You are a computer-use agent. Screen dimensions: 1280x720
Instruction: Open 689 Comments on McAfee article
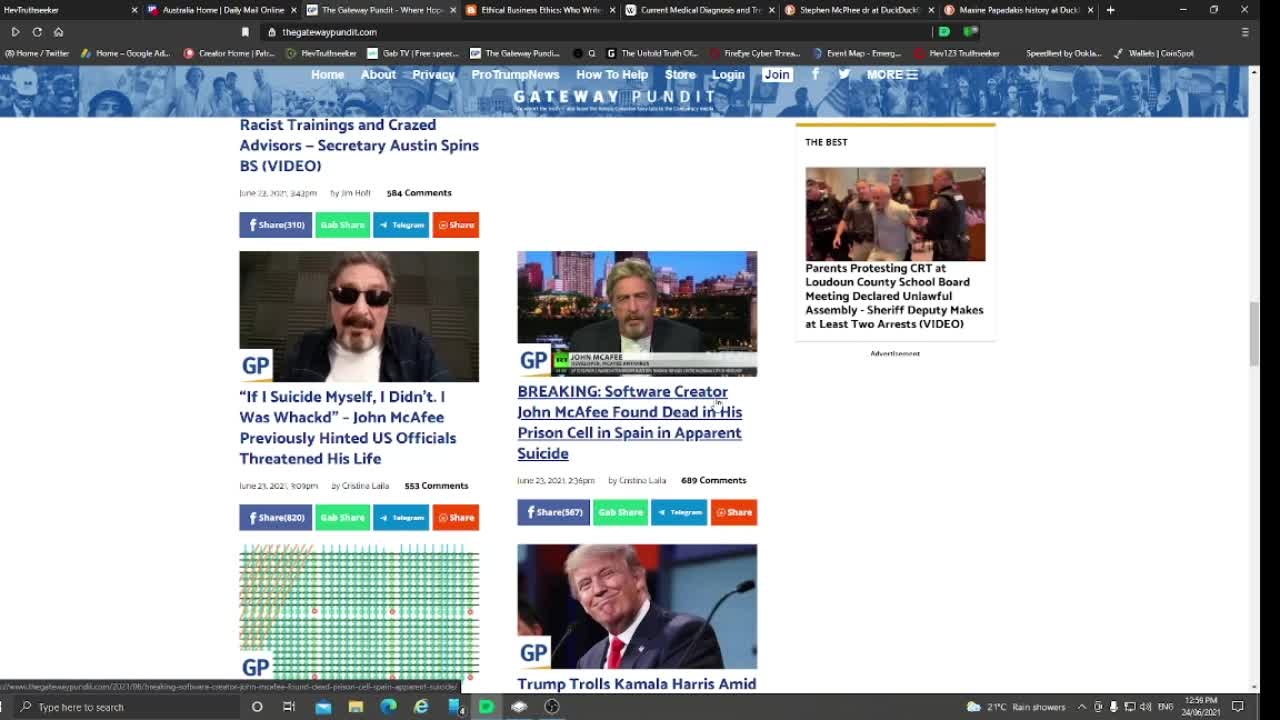click(x=713, y=480)
